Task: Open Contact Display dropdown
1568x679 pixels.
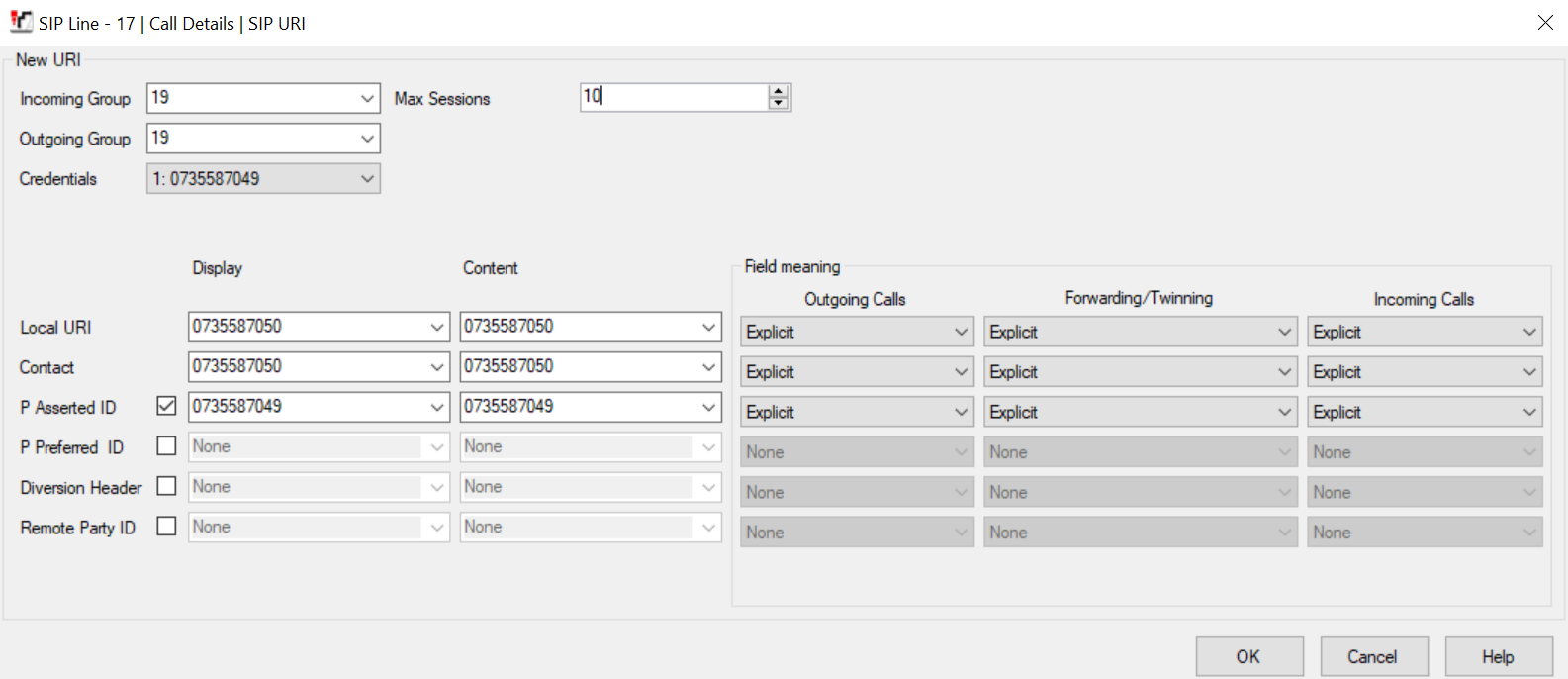Action: [437, 367]
